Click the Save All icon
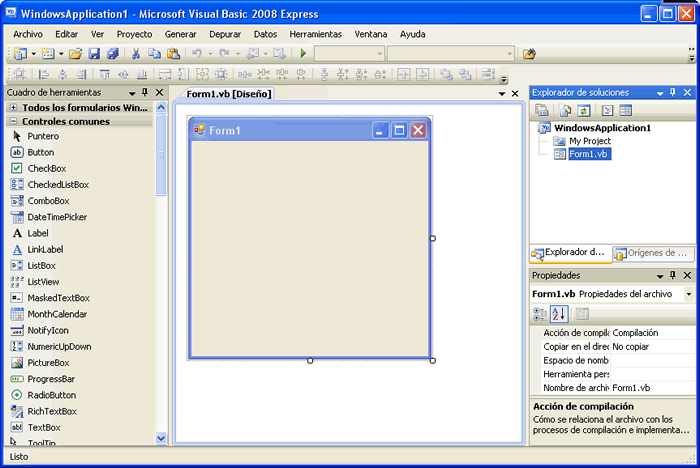Screen dimensions: 700x468 tap(112, 54)
